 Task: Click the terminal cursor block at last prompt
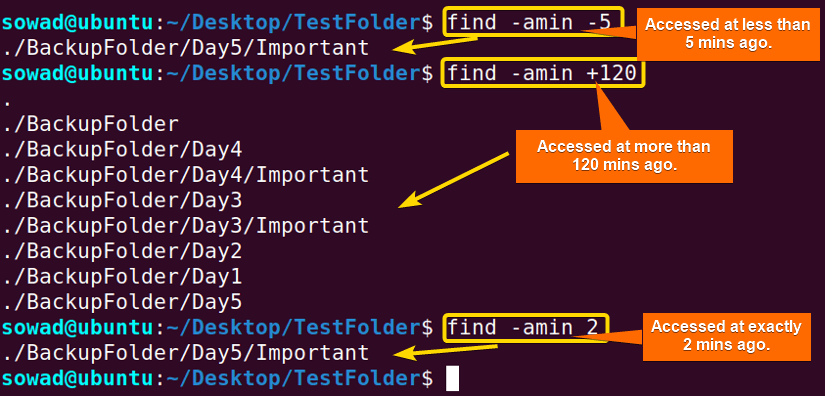point(452,379)
